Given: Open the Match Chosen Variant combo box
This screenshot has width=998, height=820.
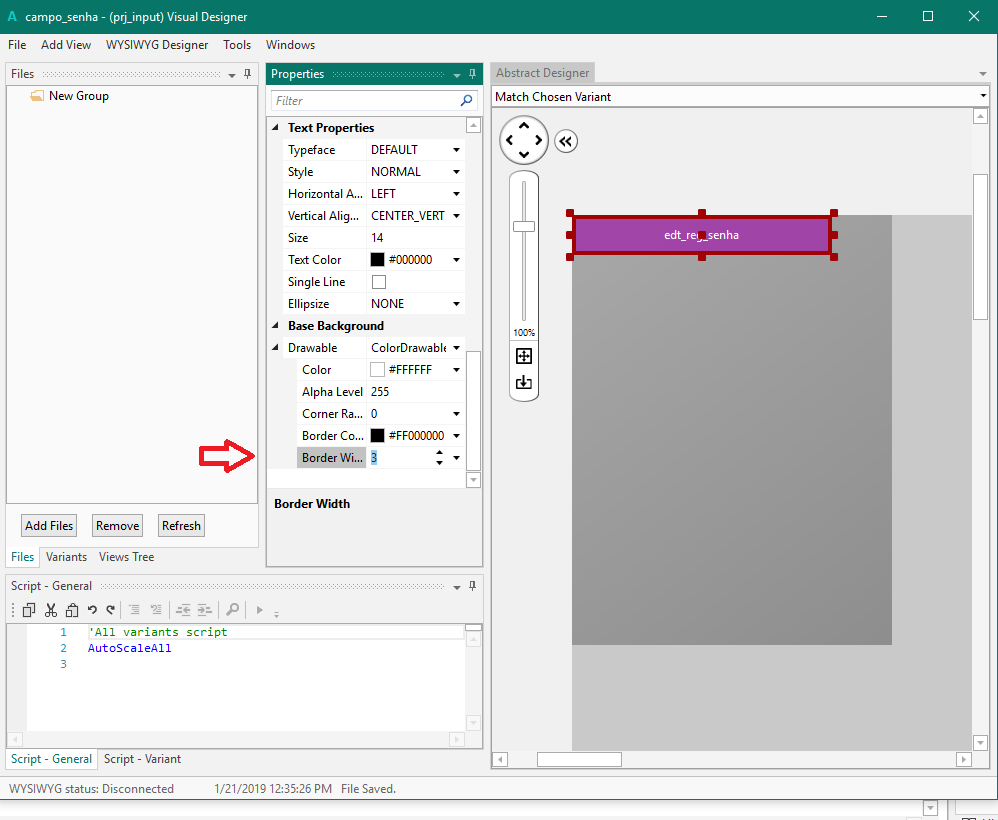Looking at the screenshot, I should coord(740,97).
